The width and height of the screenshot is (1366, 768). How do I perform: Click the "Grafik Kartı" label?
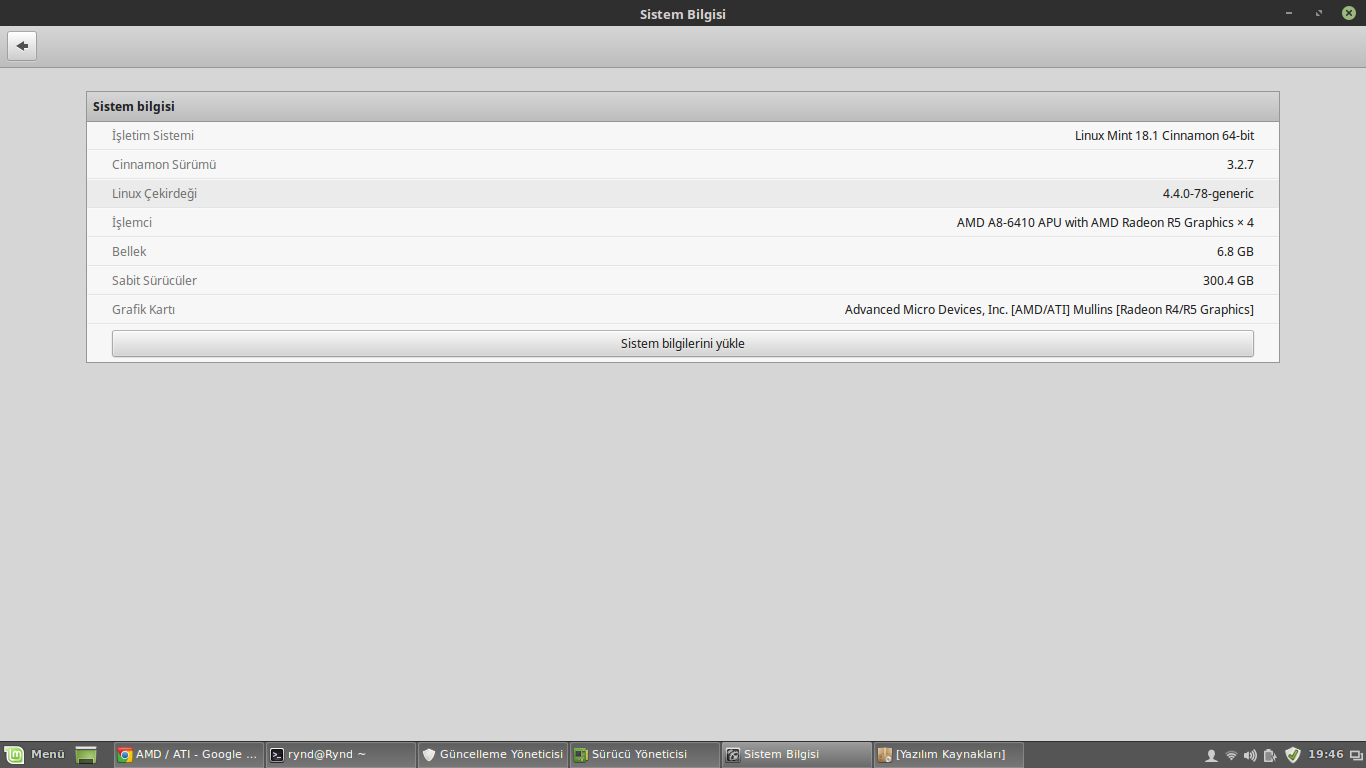(144, 310)
